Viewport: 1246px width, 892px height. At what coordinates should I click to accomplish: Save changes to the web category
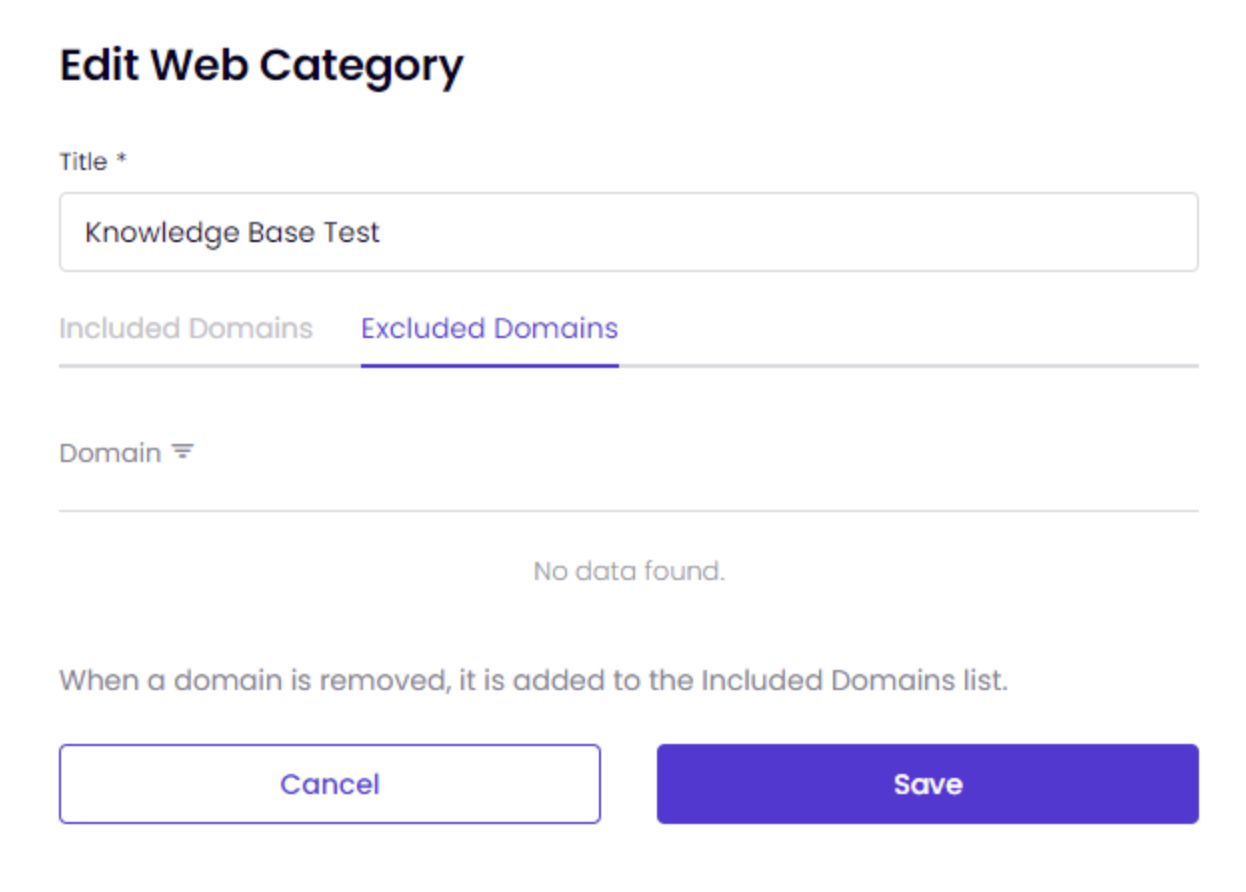coord(927,784)
